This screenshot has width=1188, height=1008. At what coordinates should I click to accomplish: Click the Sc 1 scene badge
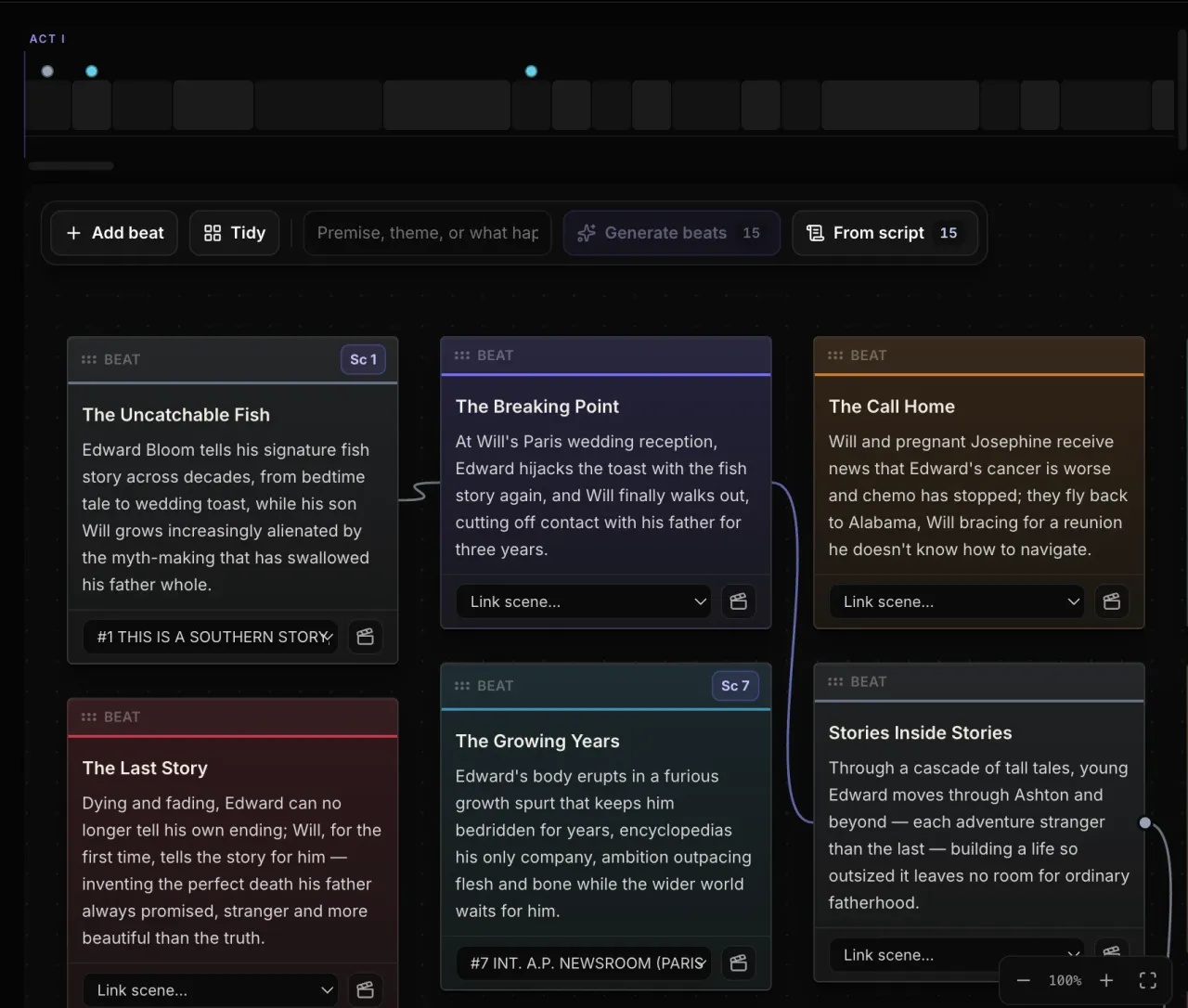tap(364, 359)
